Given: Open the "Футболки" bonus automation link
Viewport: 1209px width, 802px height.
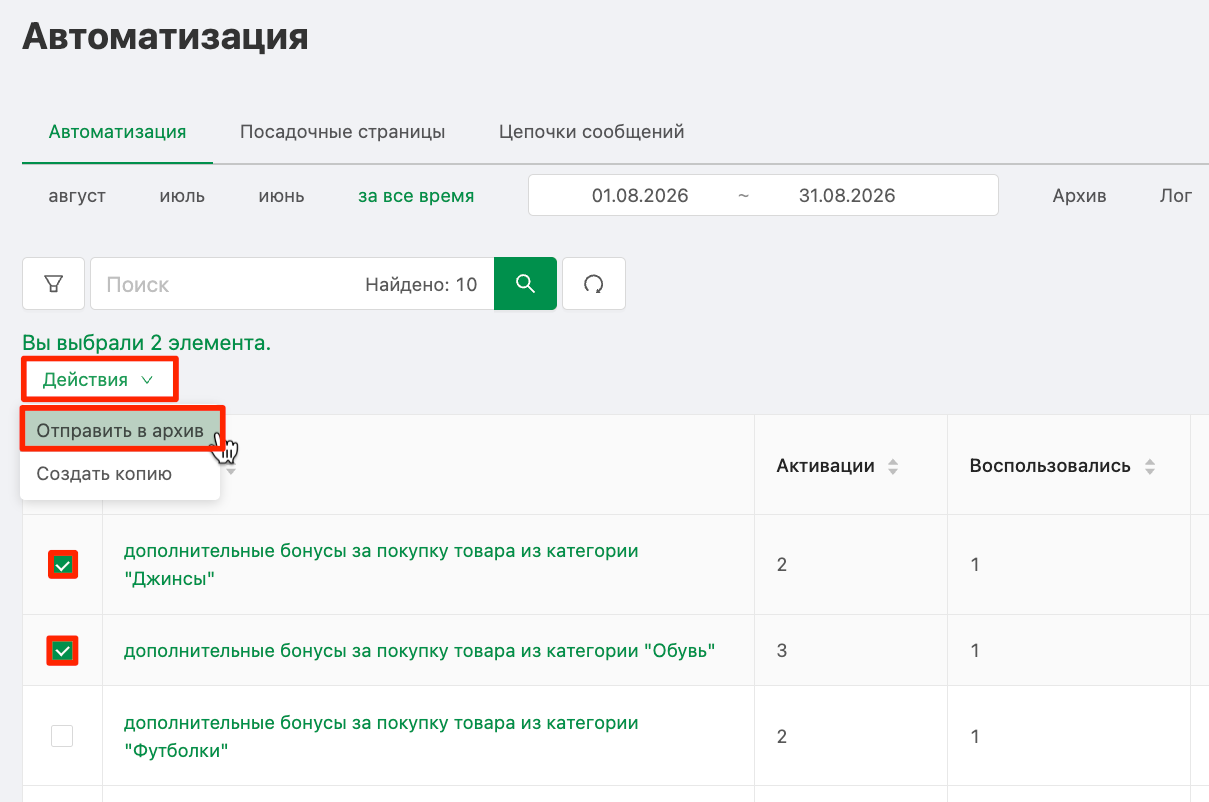Looking at the screenshot, I should click(381, 736).
